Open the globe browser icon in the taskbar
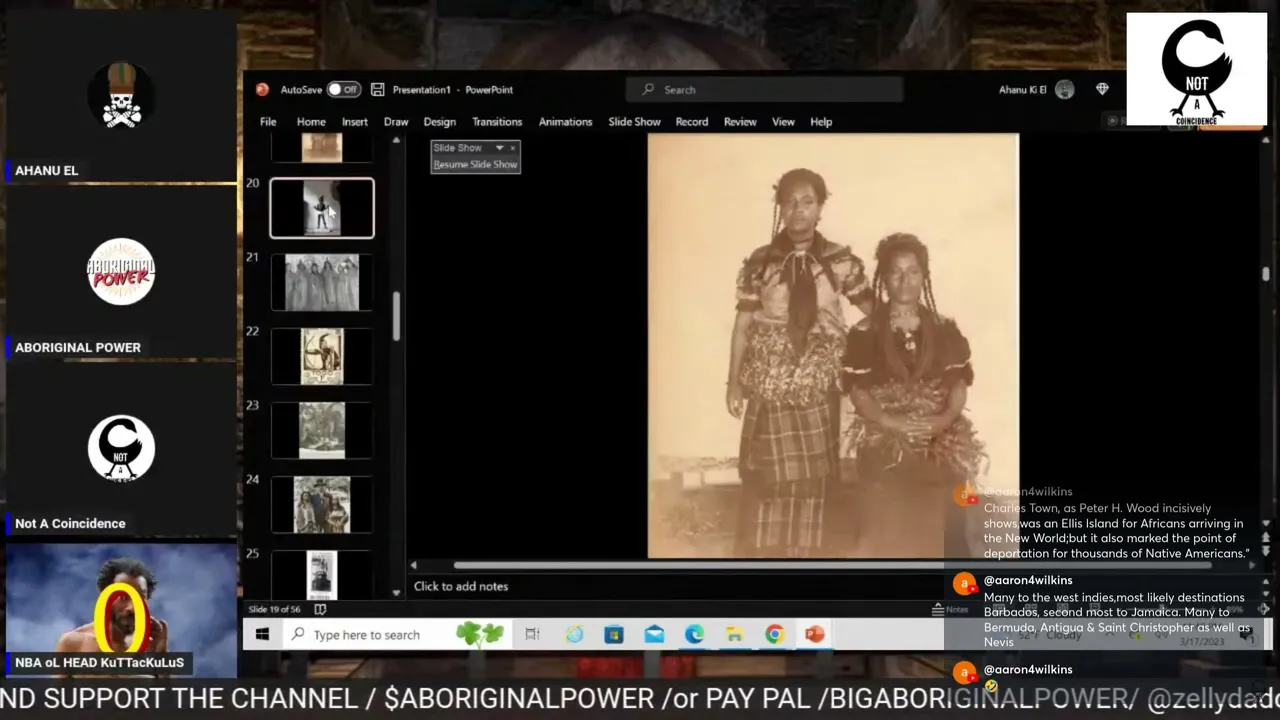 tap(574, 634)
